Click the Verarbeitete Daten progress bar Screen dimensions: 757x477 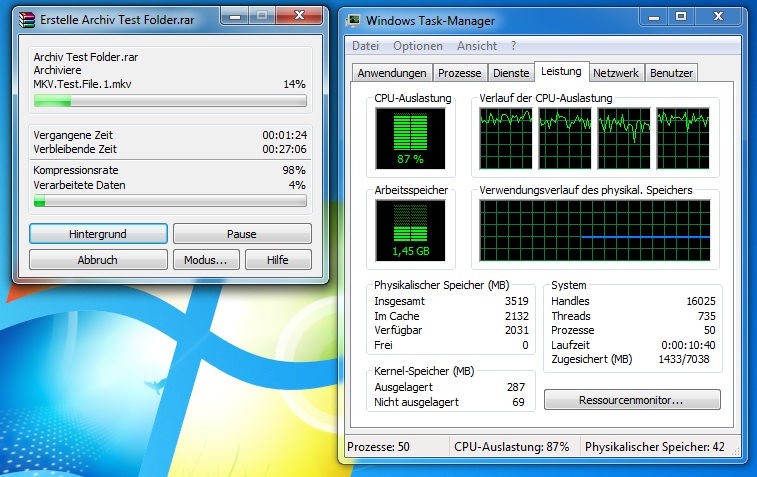click(x=170, y=201)
